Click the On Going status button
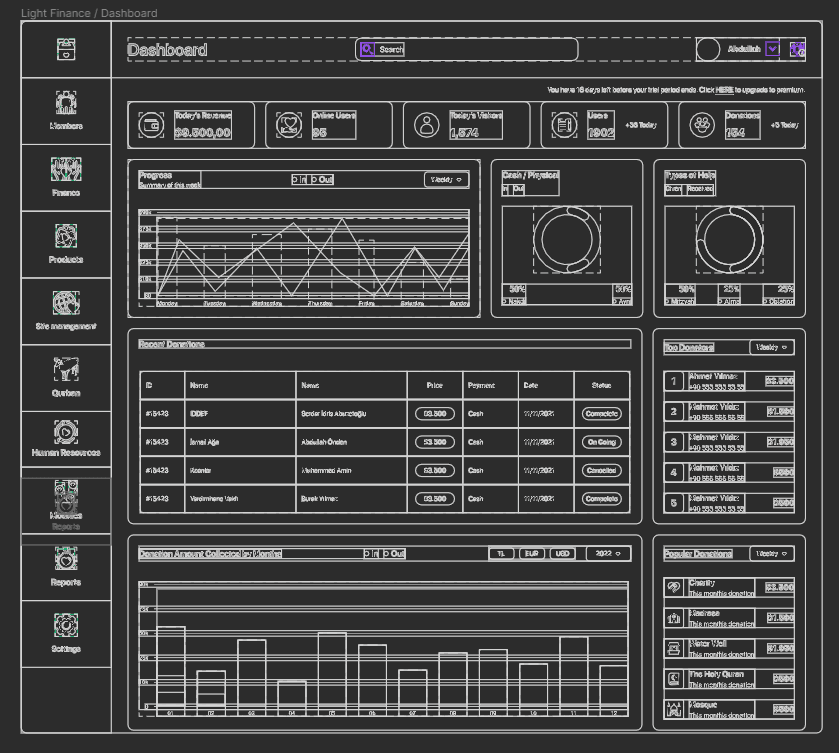 coord(602,442)
